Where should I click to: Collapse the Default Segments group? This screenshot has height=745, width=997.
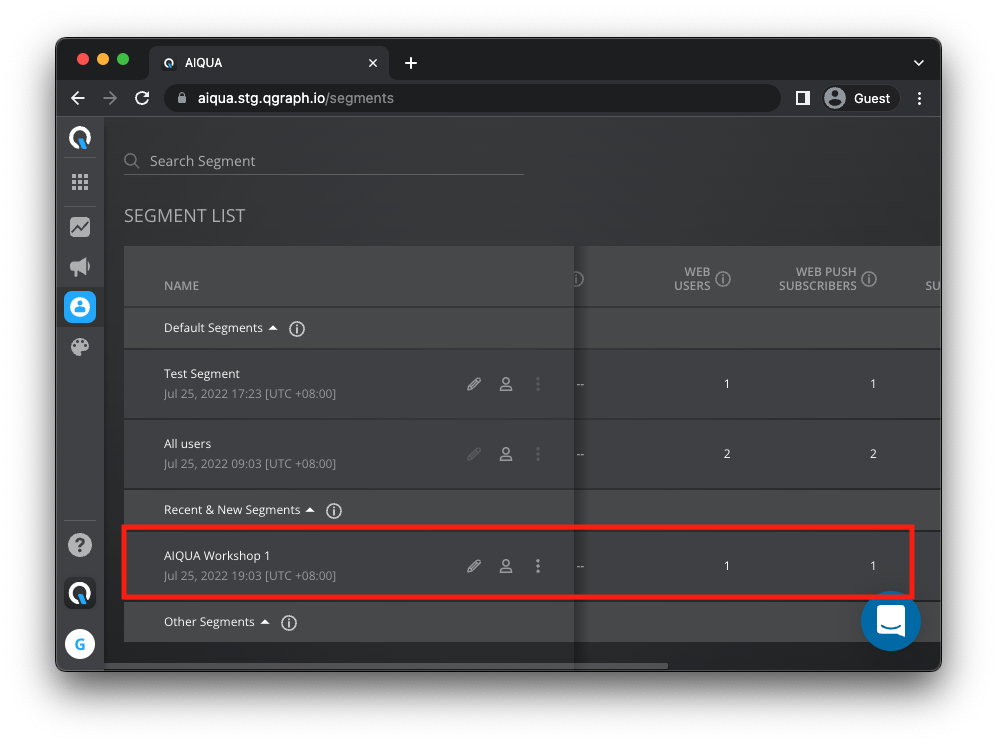273,328
